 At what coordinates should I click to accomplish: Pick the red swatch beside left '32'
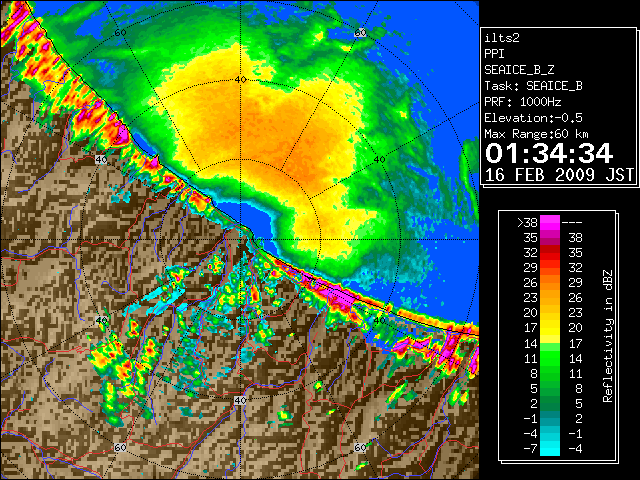[x=550, y=253]
